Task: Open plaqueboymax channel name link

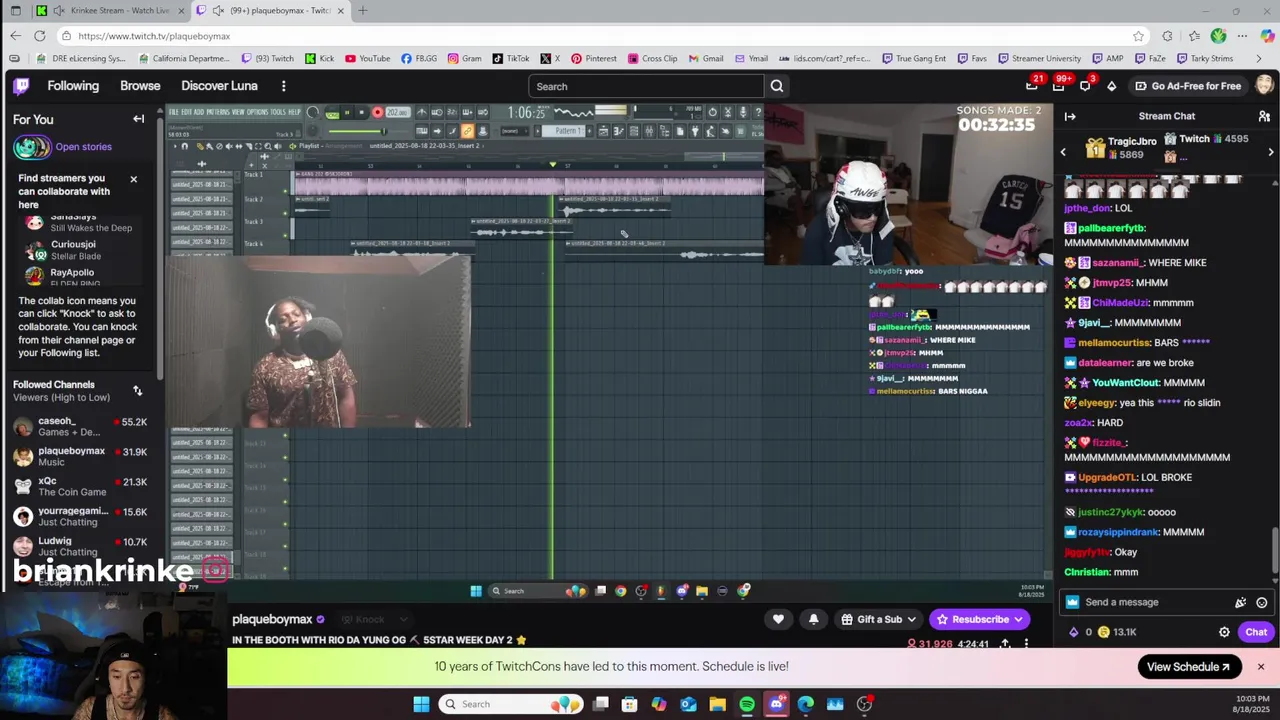Action: 272,619
